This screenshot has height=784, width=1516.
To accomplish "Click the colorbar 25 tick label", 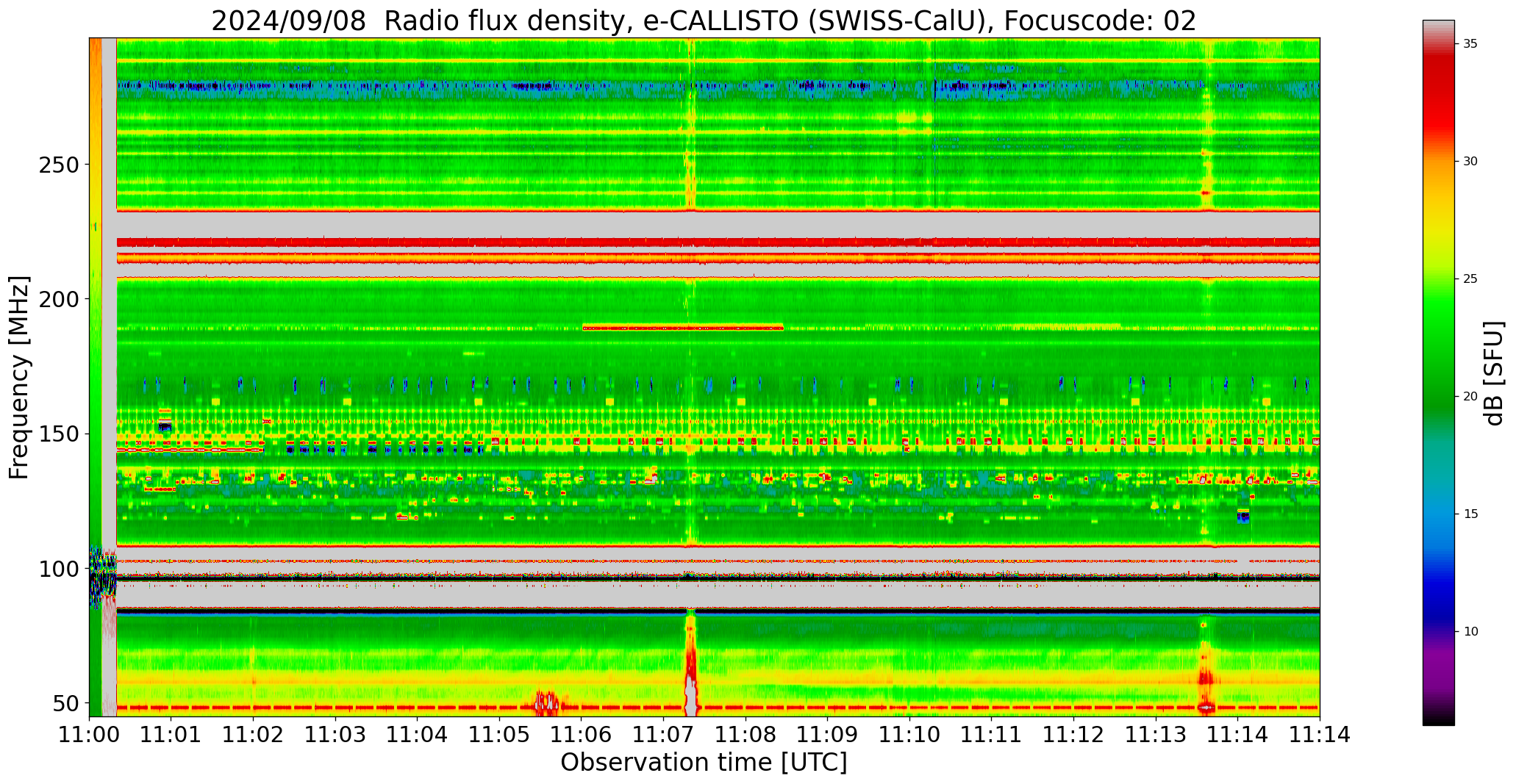I will [x=1470, y=279].
